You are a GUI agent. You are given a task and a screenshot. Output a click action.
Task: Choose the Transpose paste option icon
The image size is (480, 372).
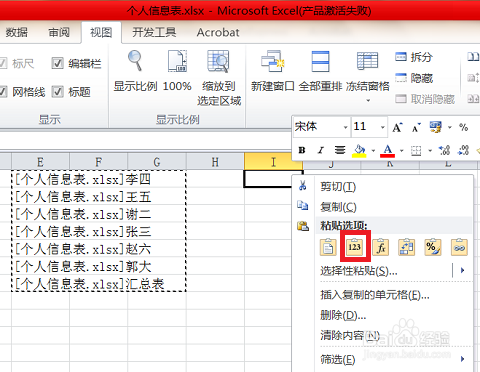tap(407, 247)
